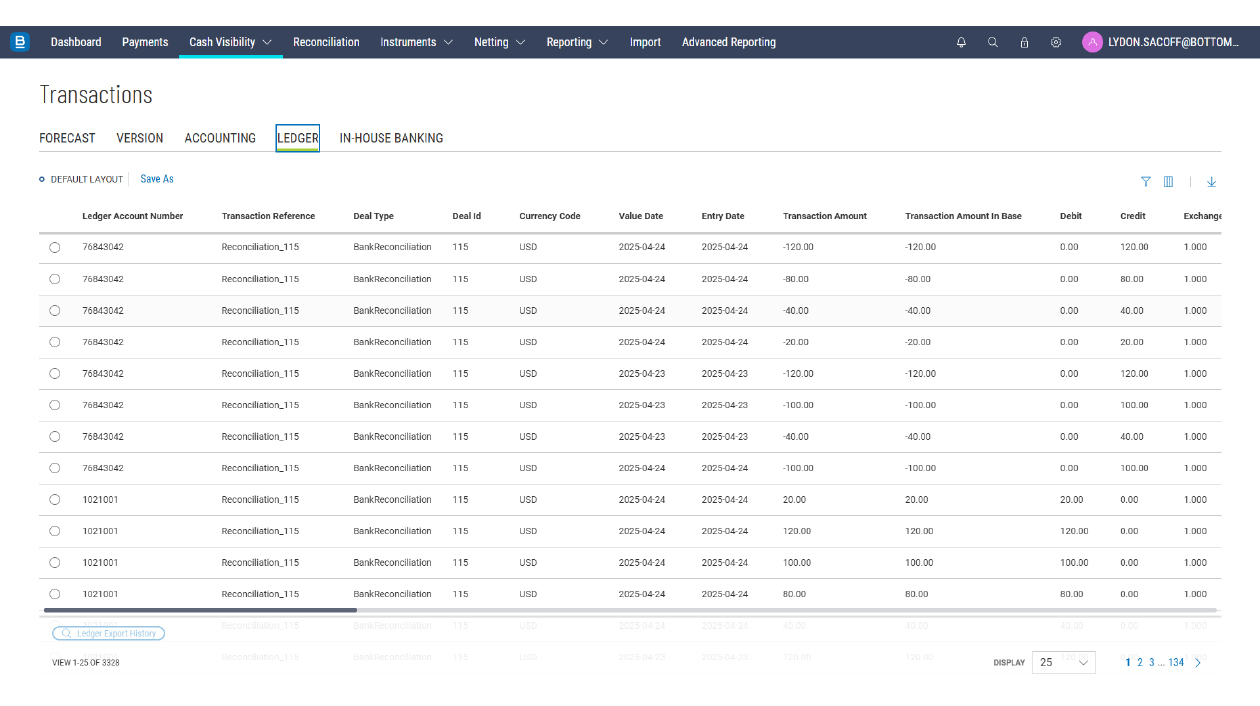The width and height of the screenshot is (1260, 706).
Task: Click the Save As link
Action: point(157,179)
